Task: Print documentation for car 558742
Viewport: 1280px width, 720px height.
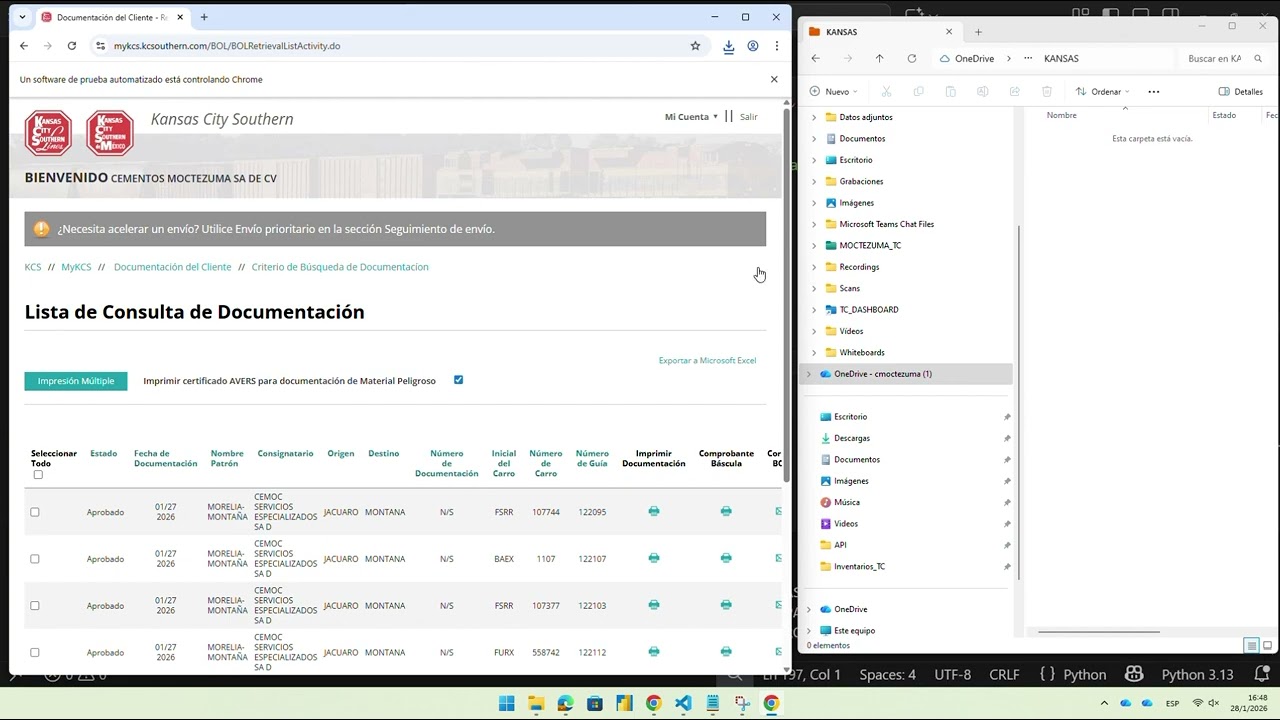Action: 654,652
